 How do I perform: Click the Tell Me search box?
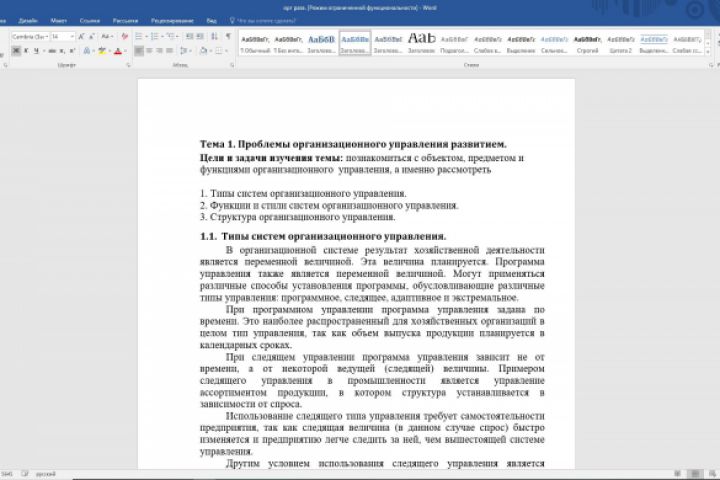point(263,21)
